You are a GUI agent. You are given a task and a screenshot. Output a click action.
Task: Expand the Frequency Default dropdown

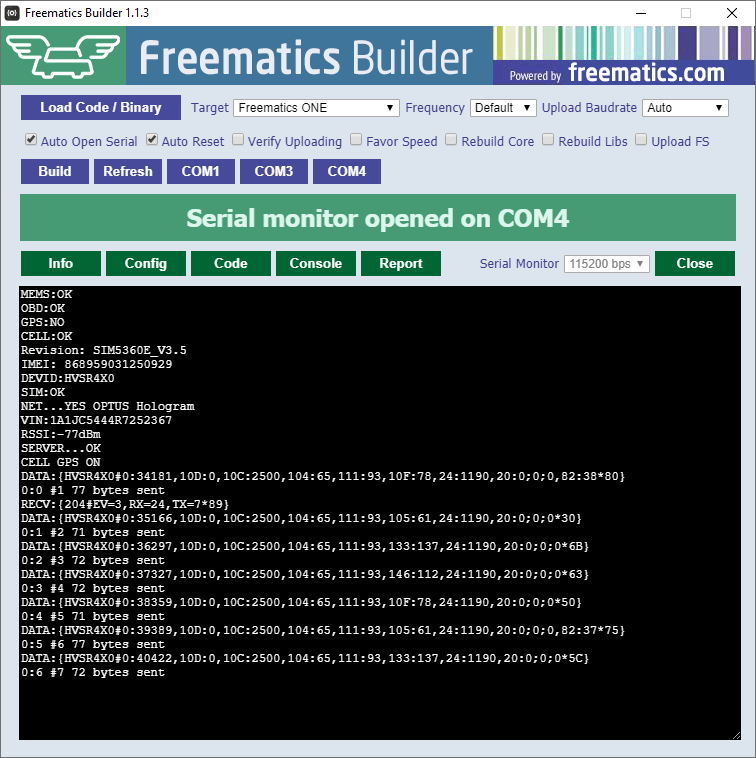click(503, 108)
